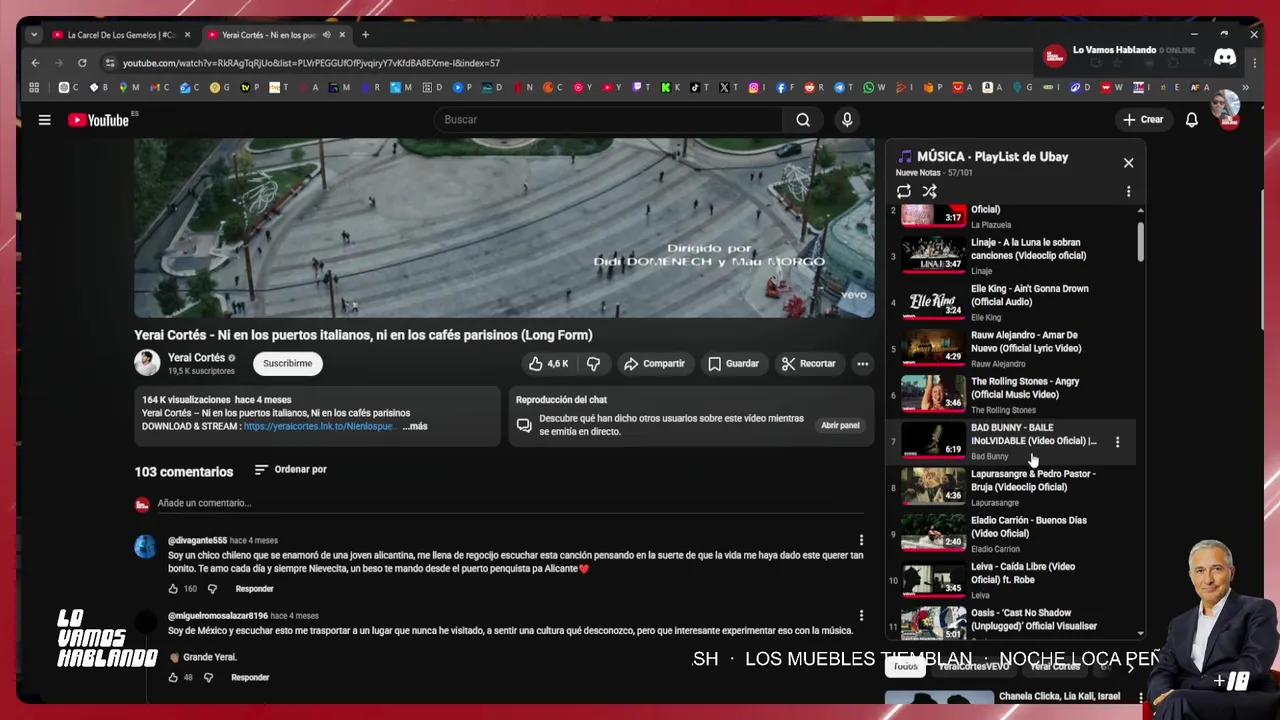Like the video with thumbs up
Image resolution: width=1280 pixels, height=720 pixels.
[548, 364]
